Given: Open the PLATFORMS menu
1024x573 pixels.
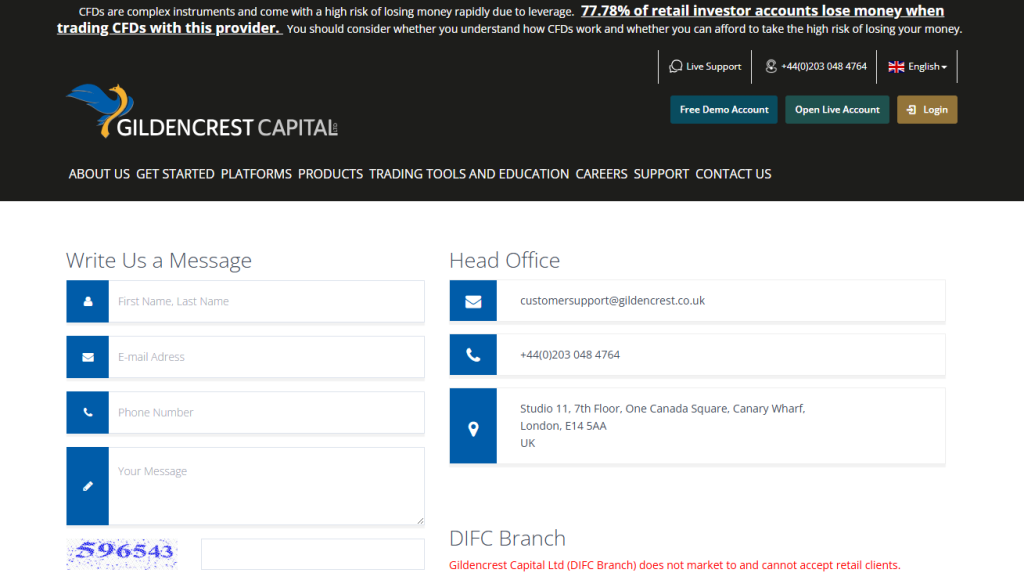Looking at the screenshot, I should tap(256, 174).
